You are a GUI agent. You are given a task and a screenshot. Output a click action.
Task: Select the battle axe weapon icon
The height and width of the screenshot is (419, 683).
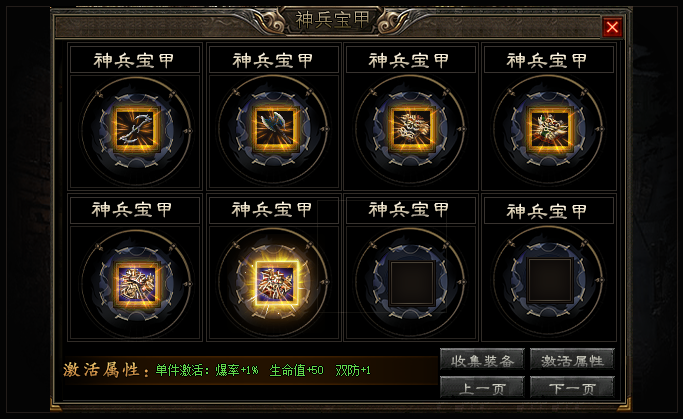tap(274, 128)
